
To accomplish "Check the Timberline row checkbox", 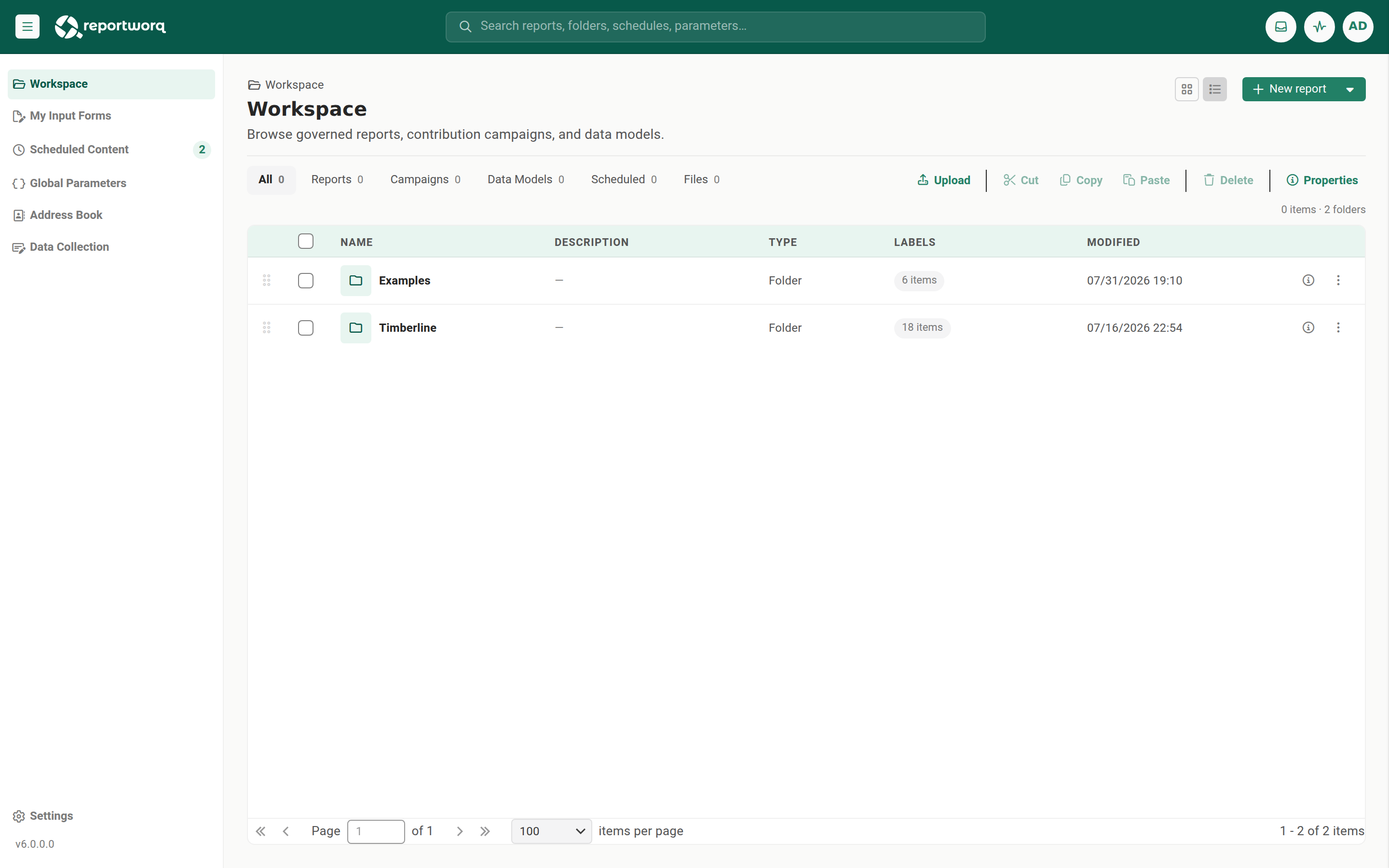I will pyautogui.click(x=305, y=327).
